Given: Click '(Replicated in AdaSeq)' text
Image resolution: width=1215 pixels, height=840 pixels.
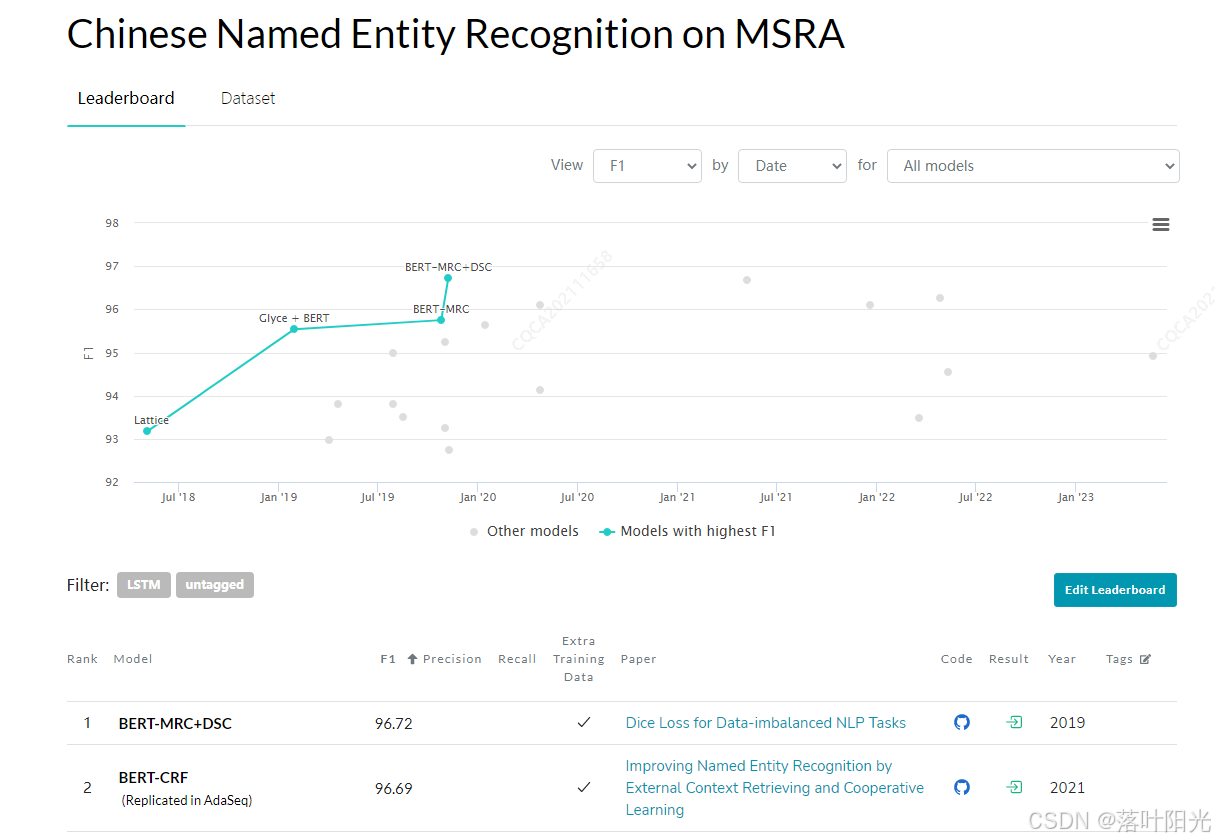Looking at the screenshot, I should tap(187, 801).
